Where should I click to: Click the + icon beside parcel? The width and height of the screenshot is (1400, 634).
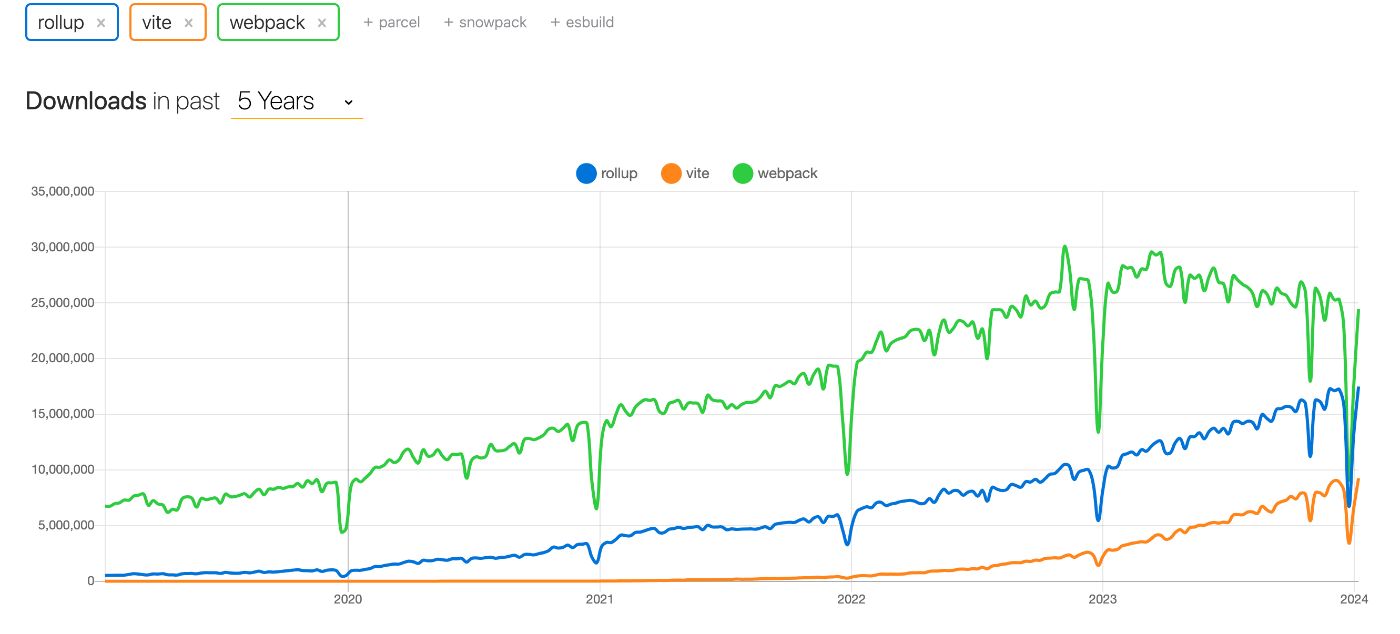pos(368,22)
